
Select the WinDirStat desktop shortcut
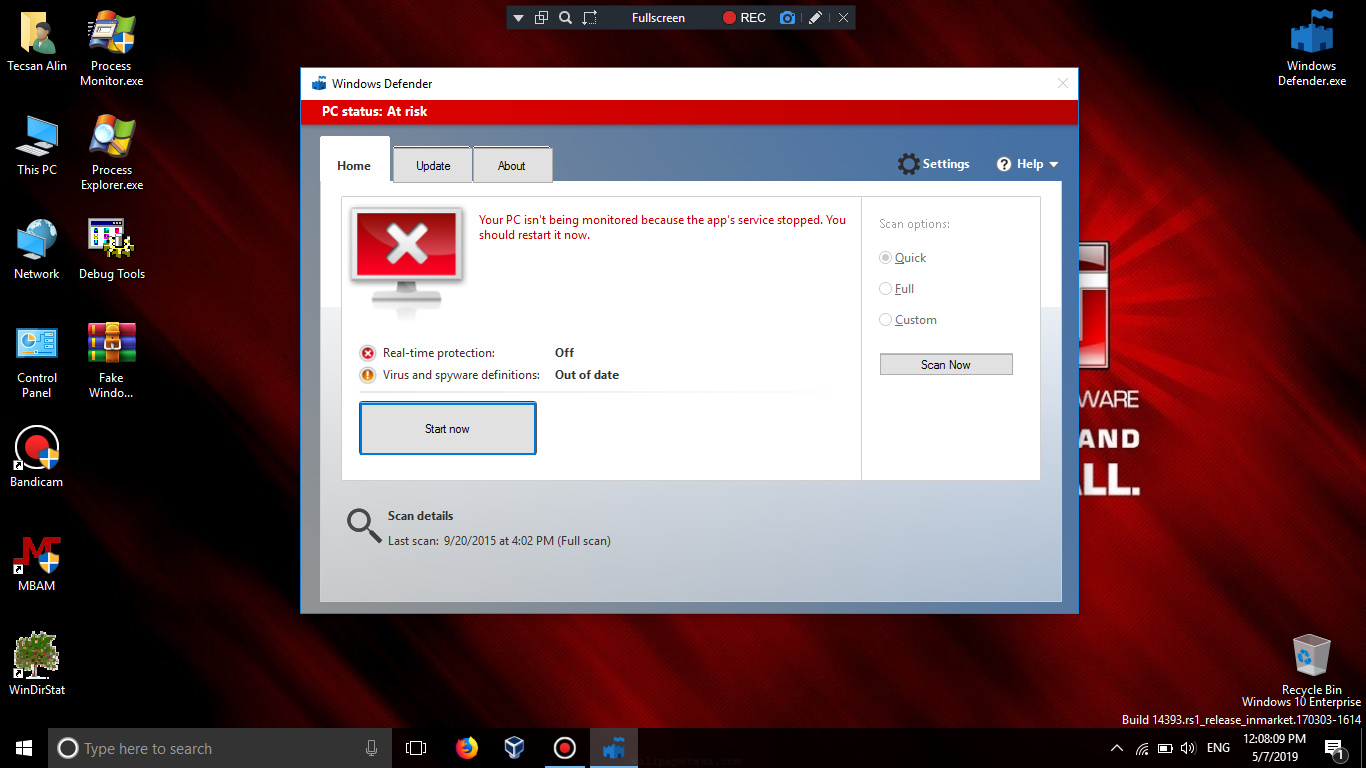click(x=37, y=665)
